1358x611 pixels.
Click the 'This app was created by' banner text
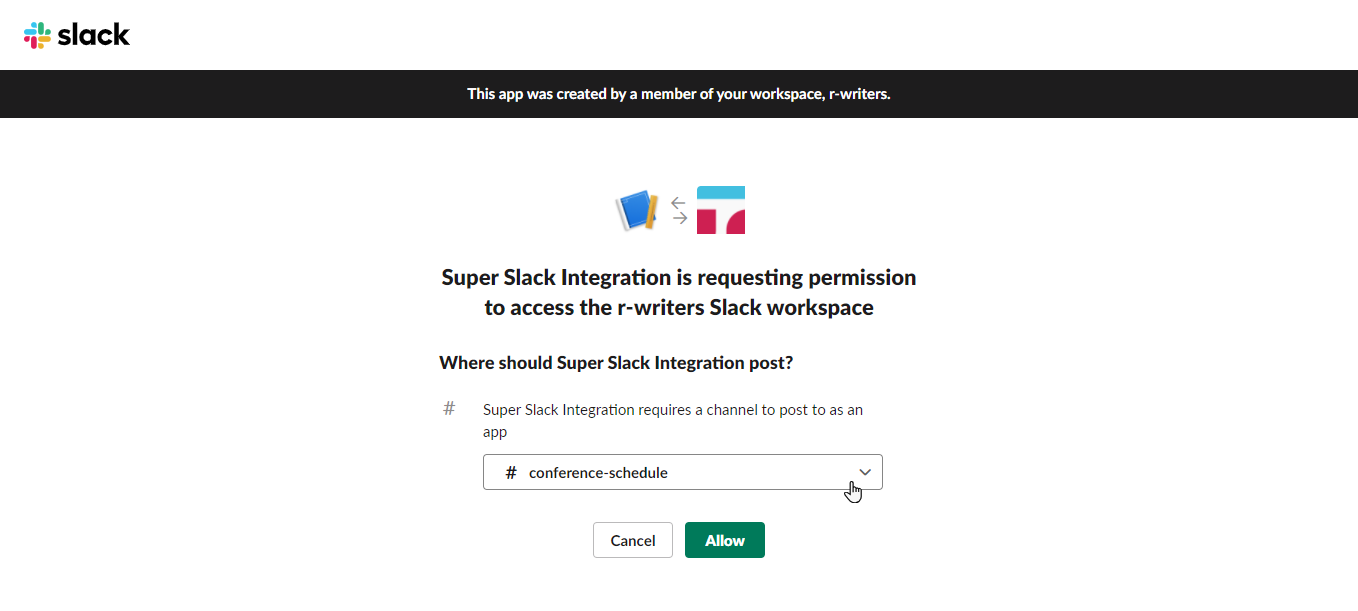pos(678,94)
